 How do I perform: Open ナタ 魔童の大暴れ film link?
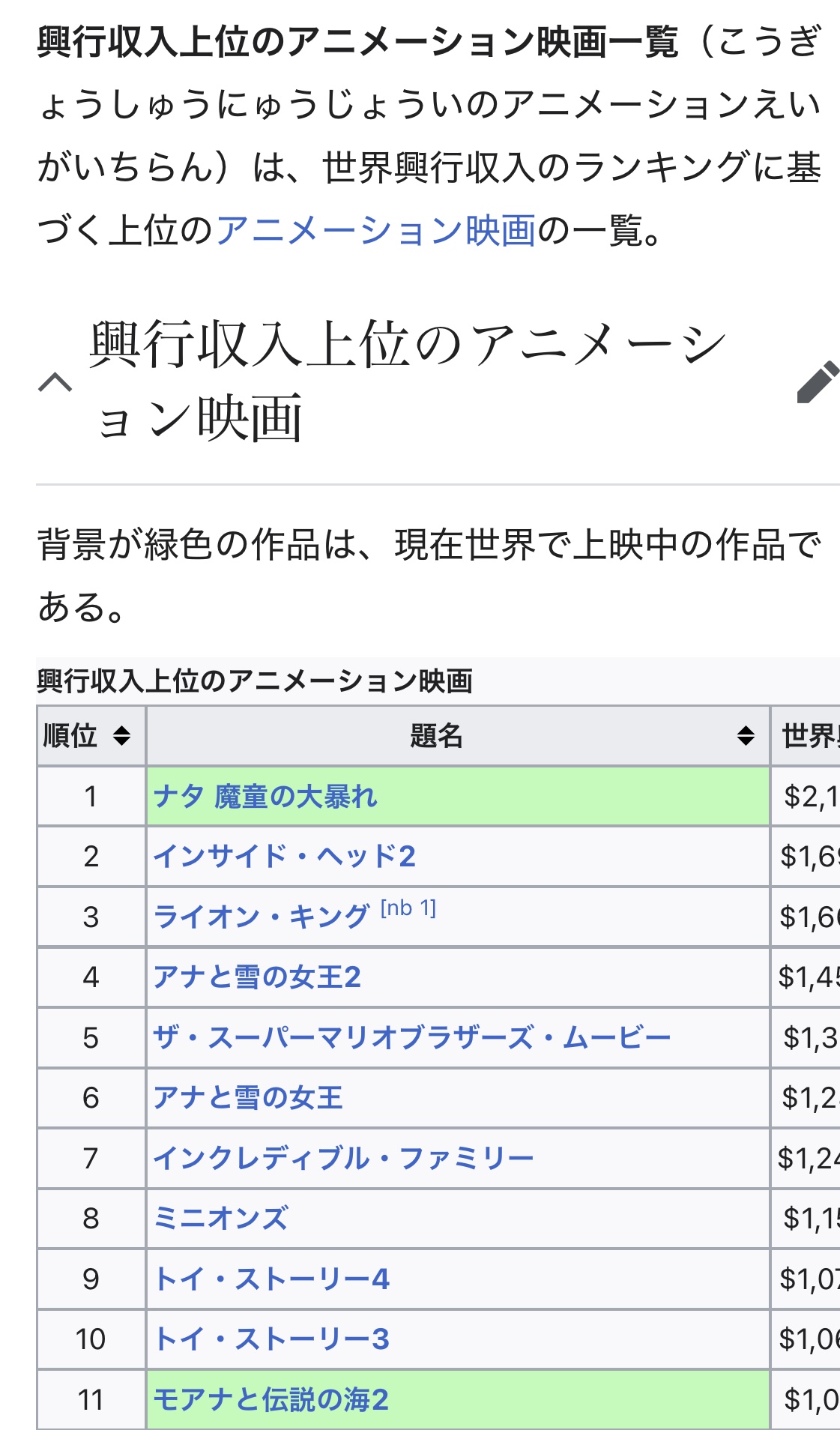(x=265, y=796)
